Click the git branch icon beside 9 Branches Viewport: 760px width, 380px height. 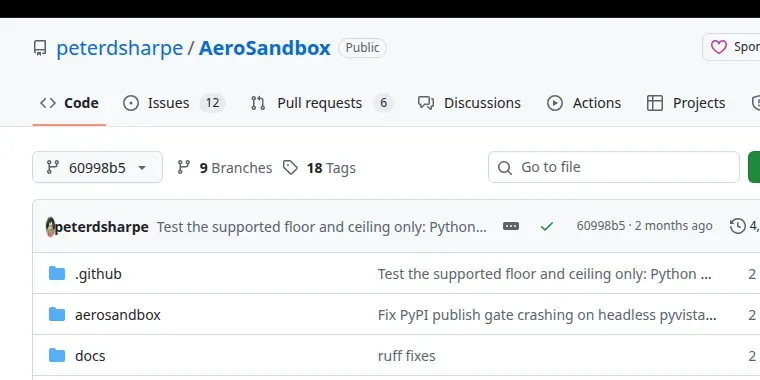click(183, 167)
